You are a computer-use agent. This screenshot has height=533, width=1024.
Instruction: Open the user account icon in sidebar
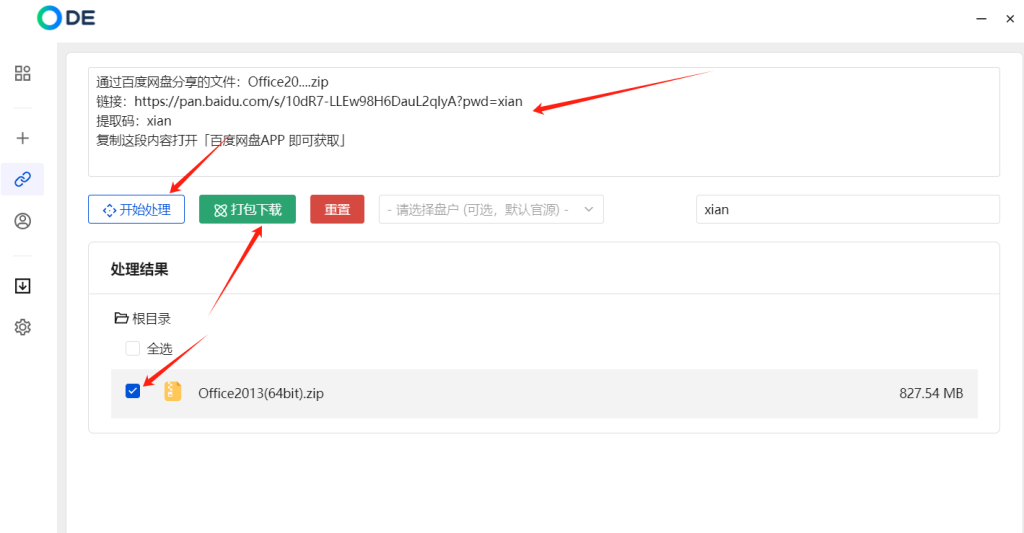[x=23, y=221]
